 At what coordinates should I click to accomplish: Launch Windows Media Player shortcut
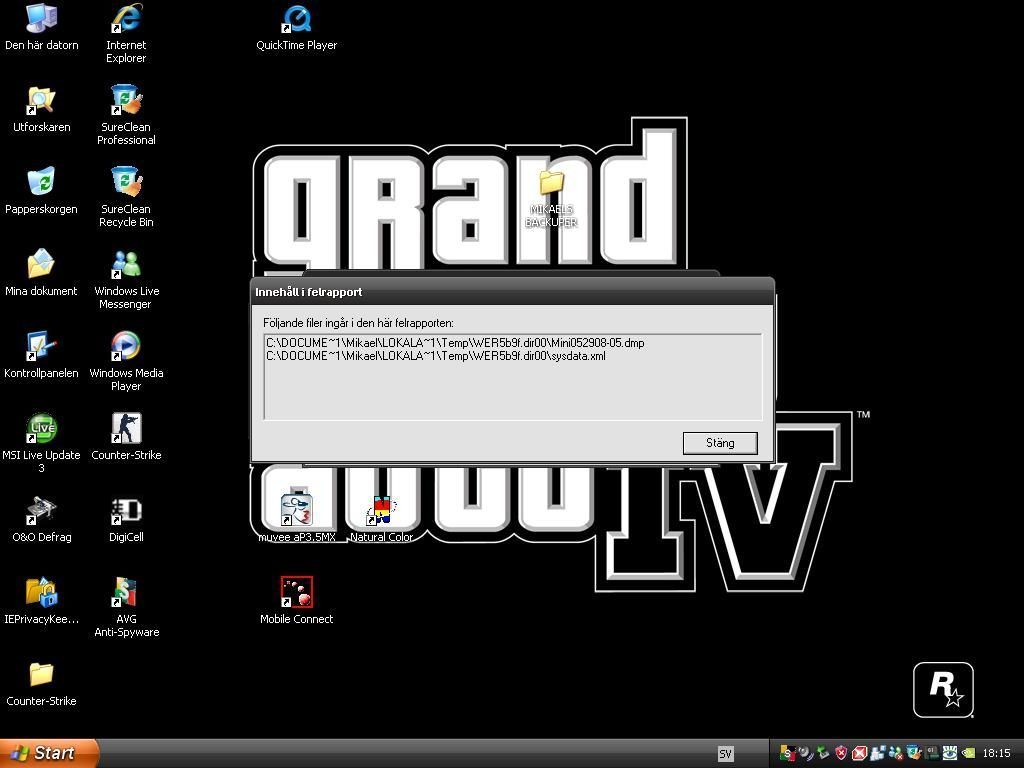pos(126,360)
